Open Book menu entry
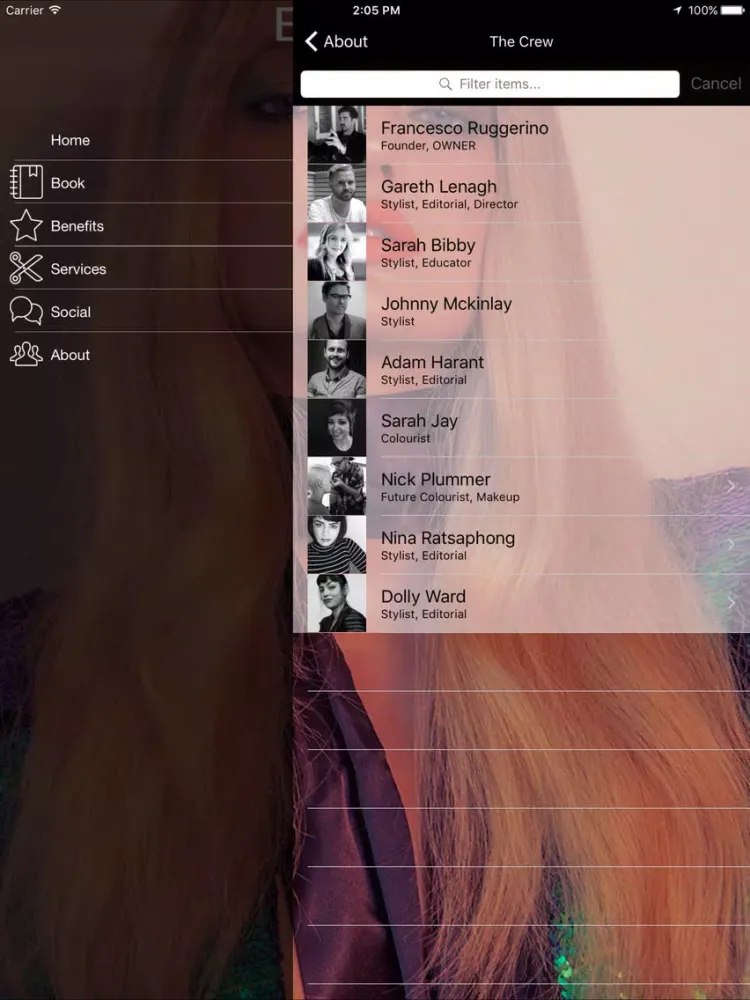 [68, 183]
